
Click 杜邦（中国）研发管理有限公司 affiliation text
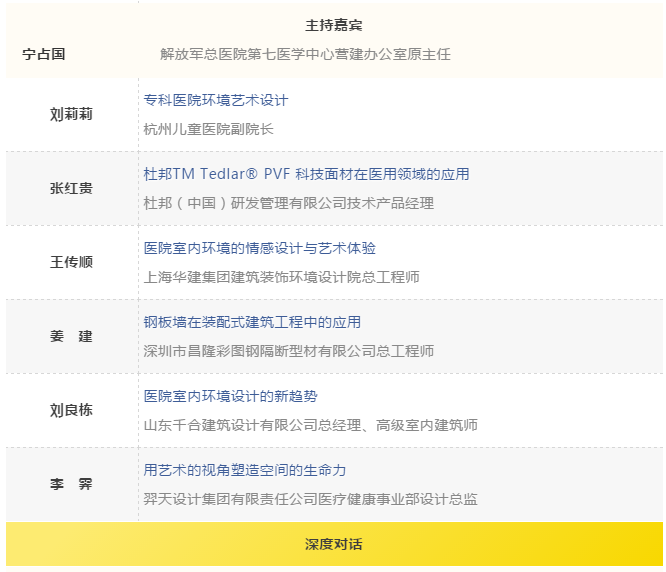pos(289,203)
